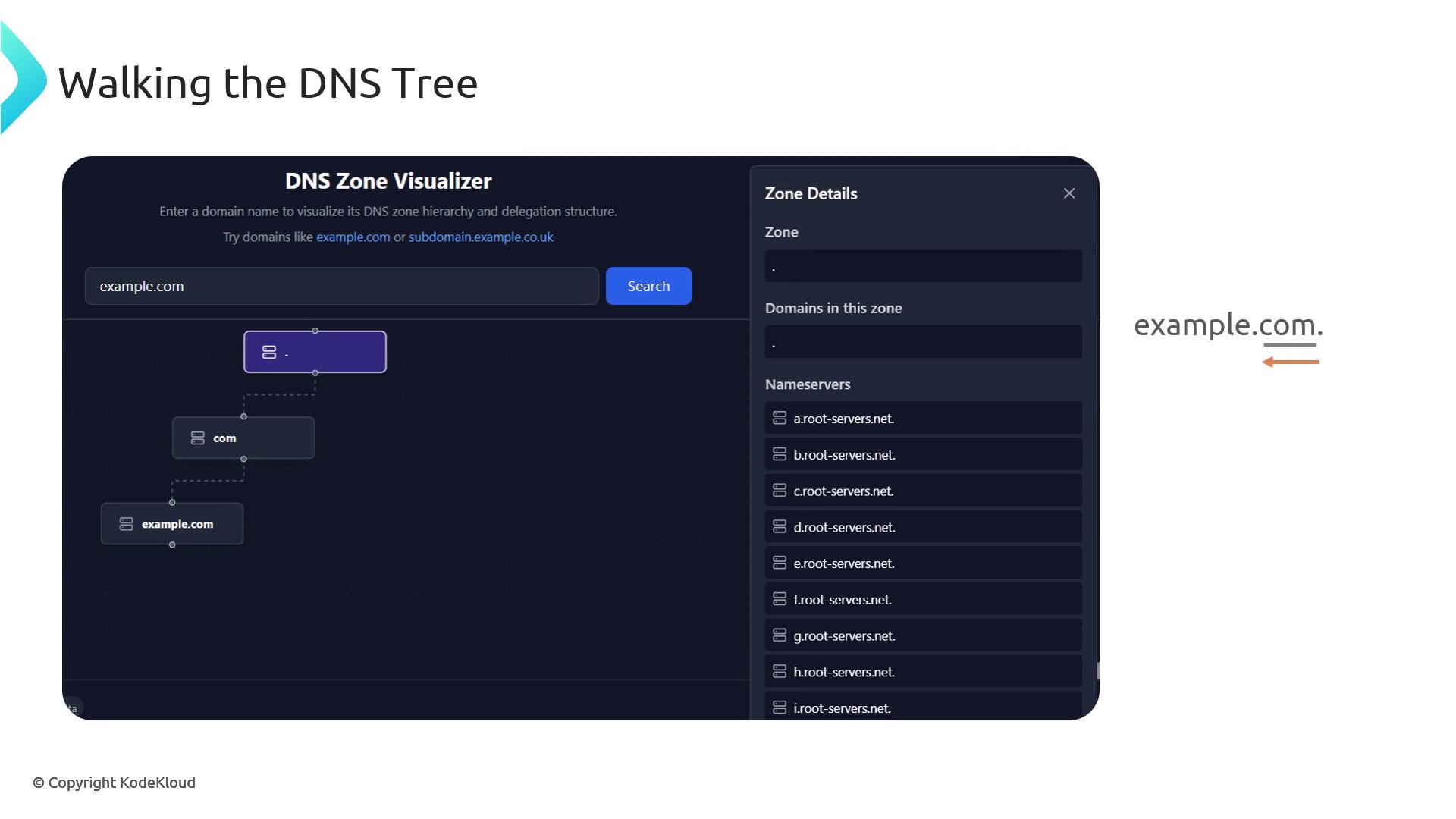Open the subdomain.example.co.uk suggestion link

[x=481, y=237]
